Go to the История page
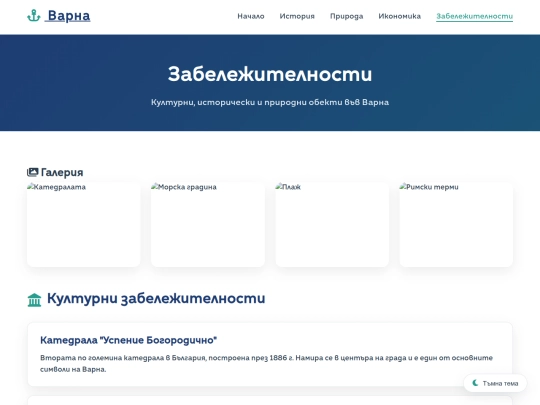This screenshot has height=405, width=540. tap(297, 16)
